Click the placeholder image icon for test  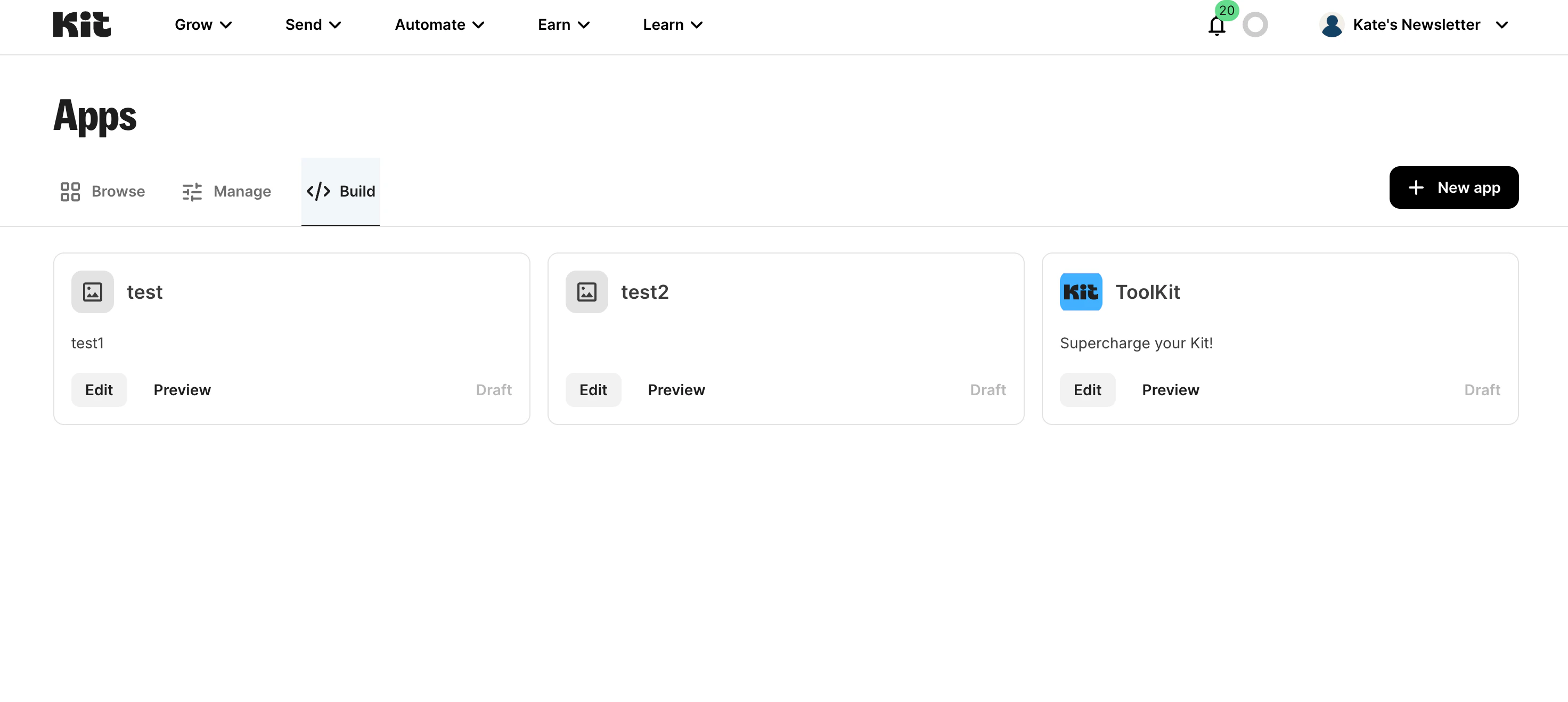(93, 292)
